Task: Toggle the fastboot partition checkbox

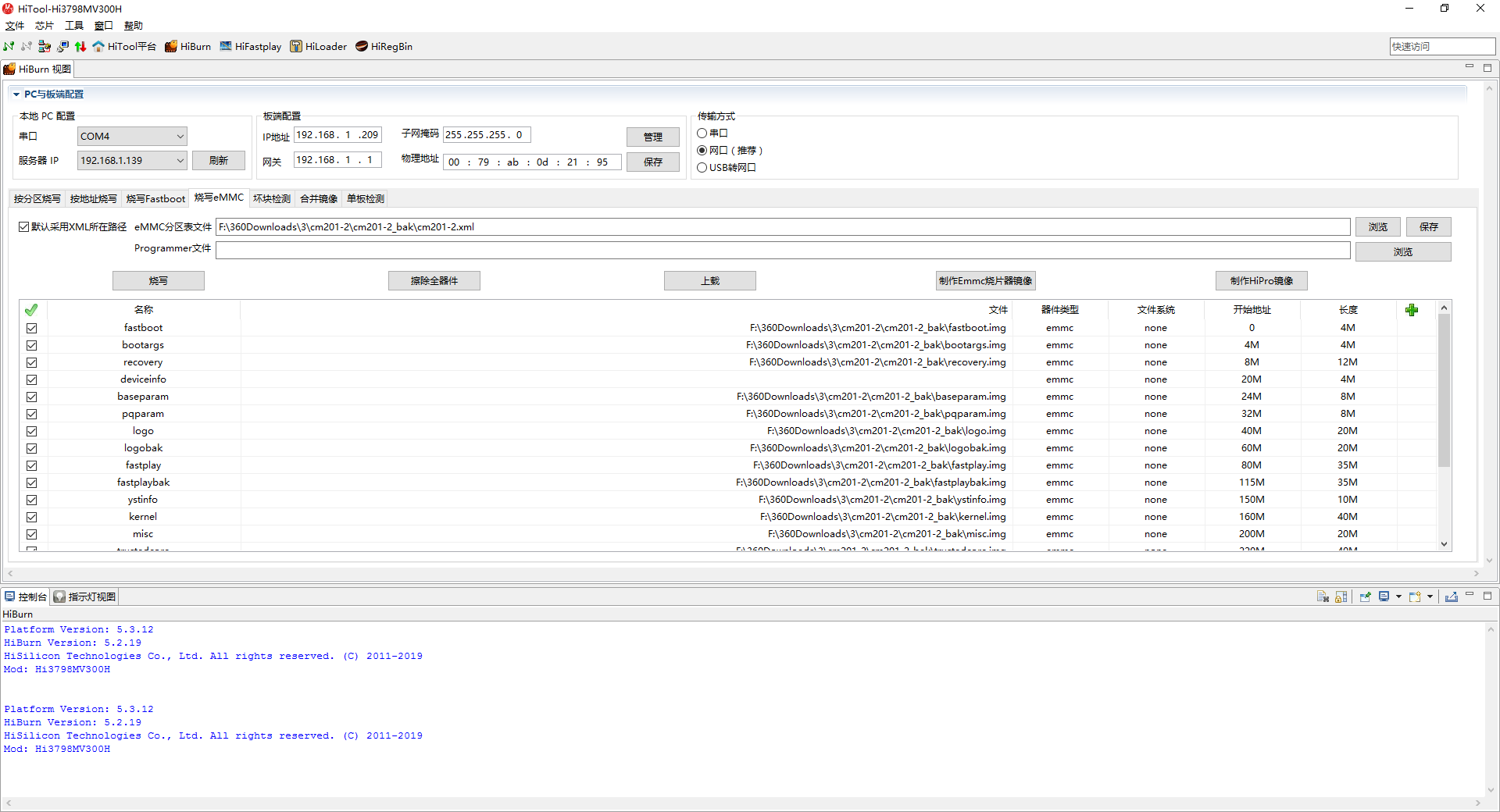Action: coord(31,328)
